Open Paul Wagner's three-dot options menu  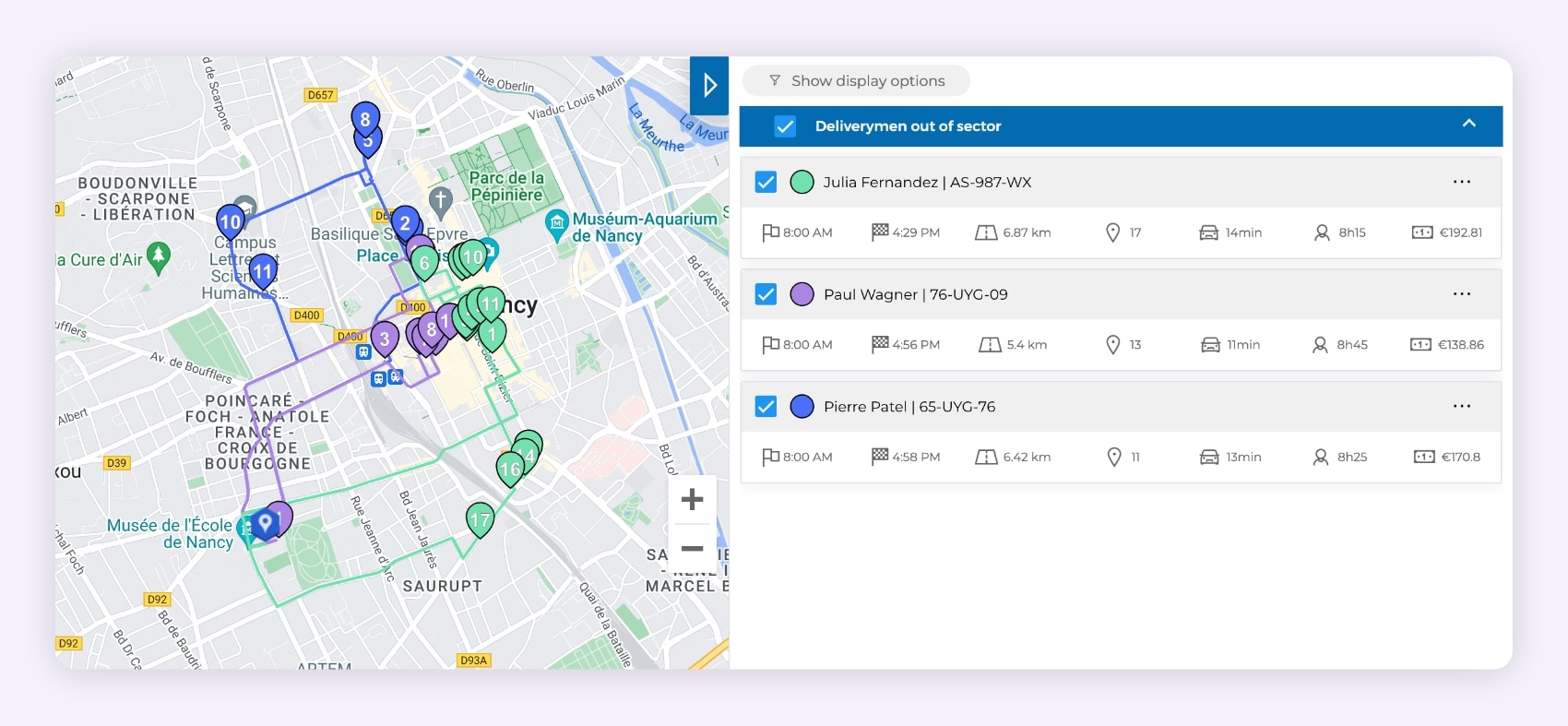coord(1461,294)
